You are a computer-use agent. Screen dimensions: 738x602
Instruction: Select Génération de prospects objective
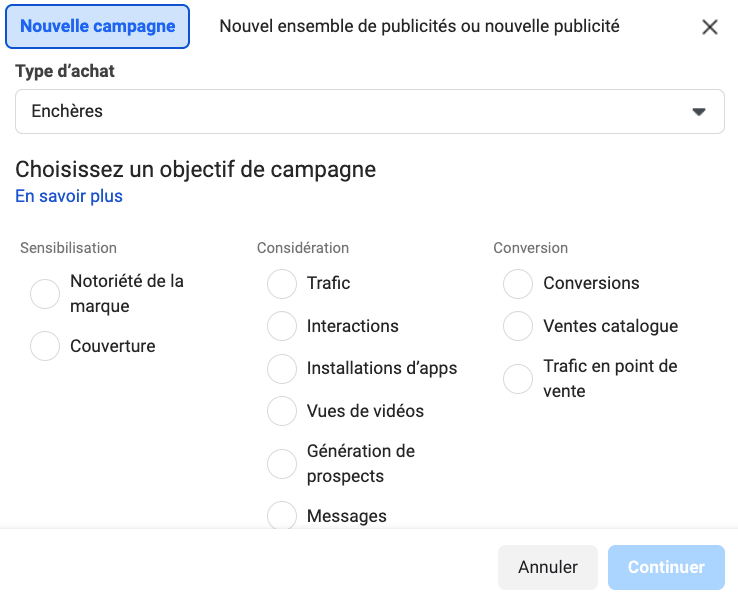click(x=282, y=463)
